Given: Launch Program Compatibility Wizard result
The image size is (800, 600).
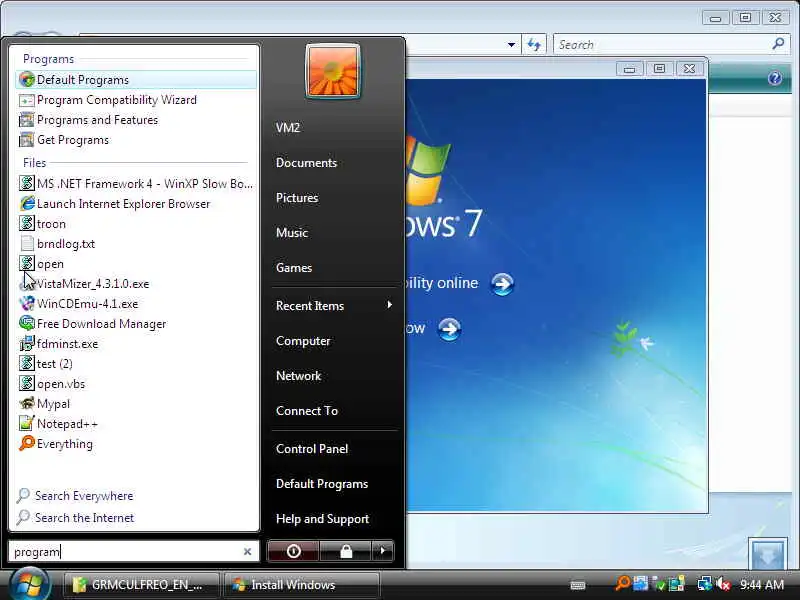Looking at the screenshot, I should point(136,100).
